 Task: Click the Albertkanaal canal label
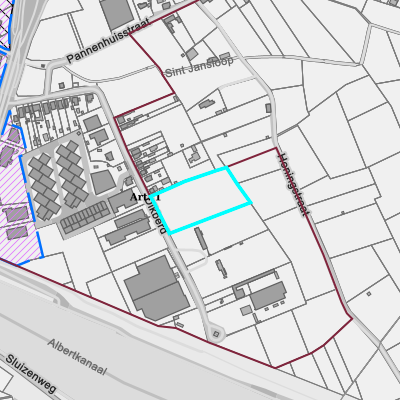click(x=77, y=357)
